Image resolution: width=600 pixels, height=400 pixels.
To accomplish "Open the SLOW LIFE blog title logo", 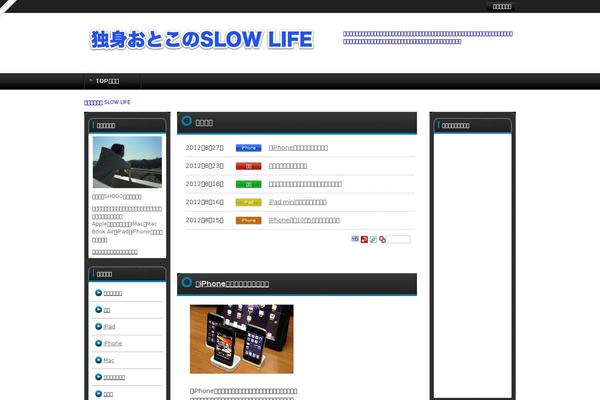I will click(202, 40).
